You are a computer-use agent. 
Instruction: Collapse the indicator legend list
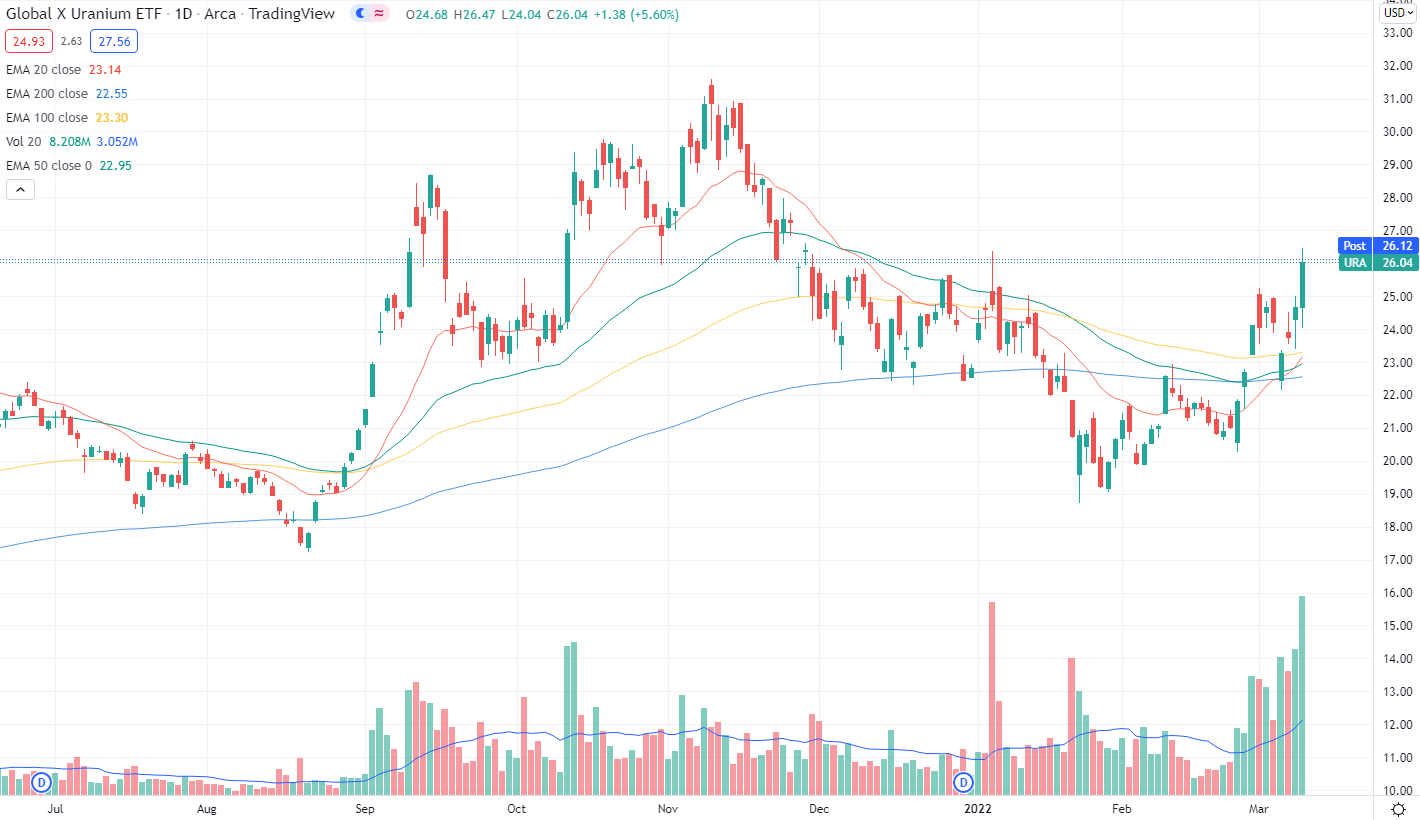click(21, 189)
